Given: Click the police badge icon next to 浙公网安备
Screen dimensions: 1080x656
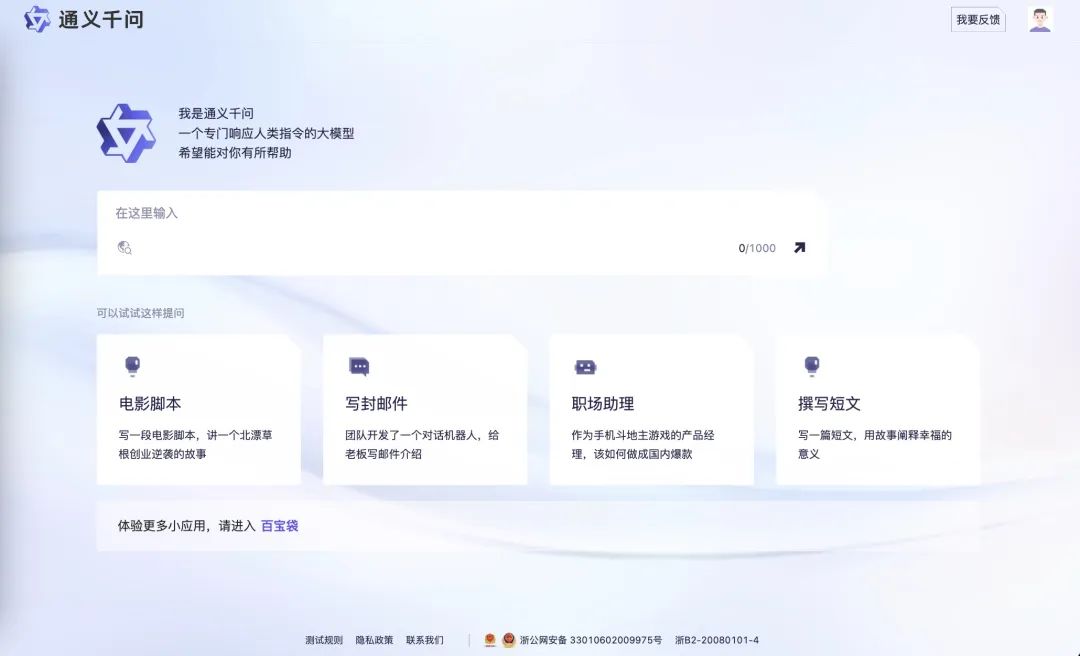Looking at the screenshot, I should click(508, 640).
